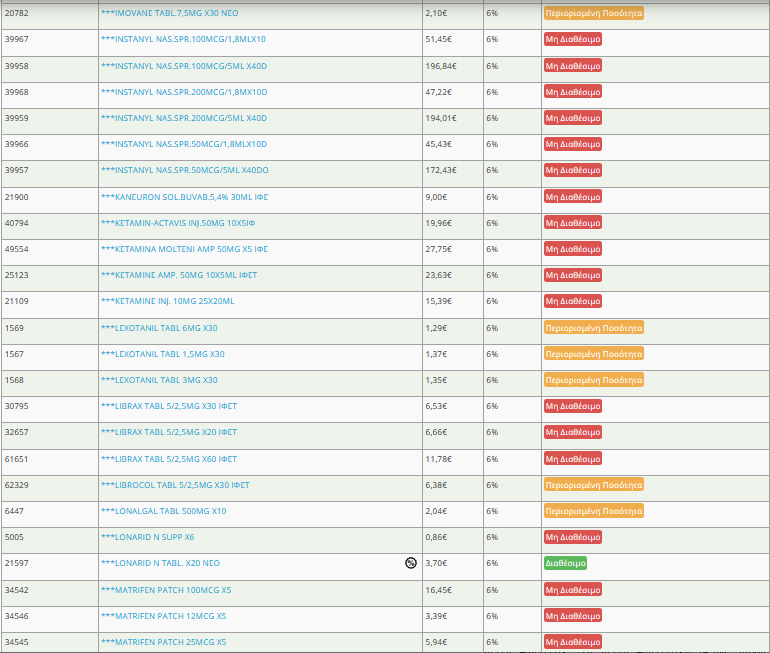Select KETAMINA MOLTENI AMP 50MG X5 link
Viewport: 770px width, 653px height.
(x=184, y=249)
